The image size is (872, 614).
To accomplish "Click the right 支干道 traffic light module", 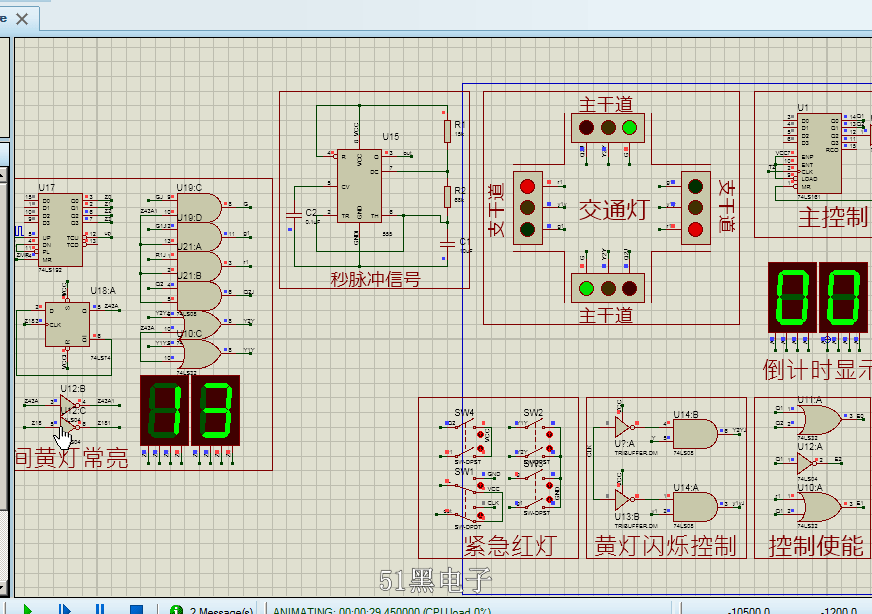I will [696, 208].
